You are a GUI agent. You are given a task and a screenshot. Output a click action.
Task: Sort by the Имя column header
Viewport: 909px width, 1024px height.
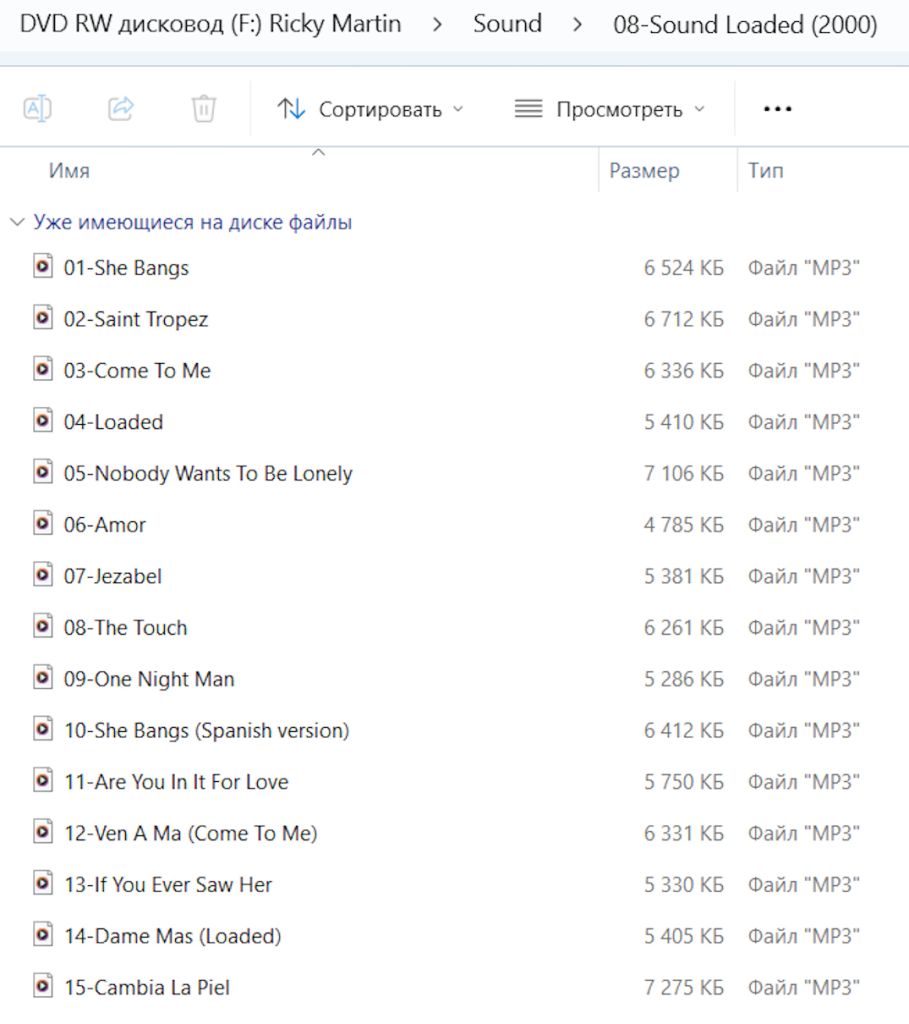(69, 171)
